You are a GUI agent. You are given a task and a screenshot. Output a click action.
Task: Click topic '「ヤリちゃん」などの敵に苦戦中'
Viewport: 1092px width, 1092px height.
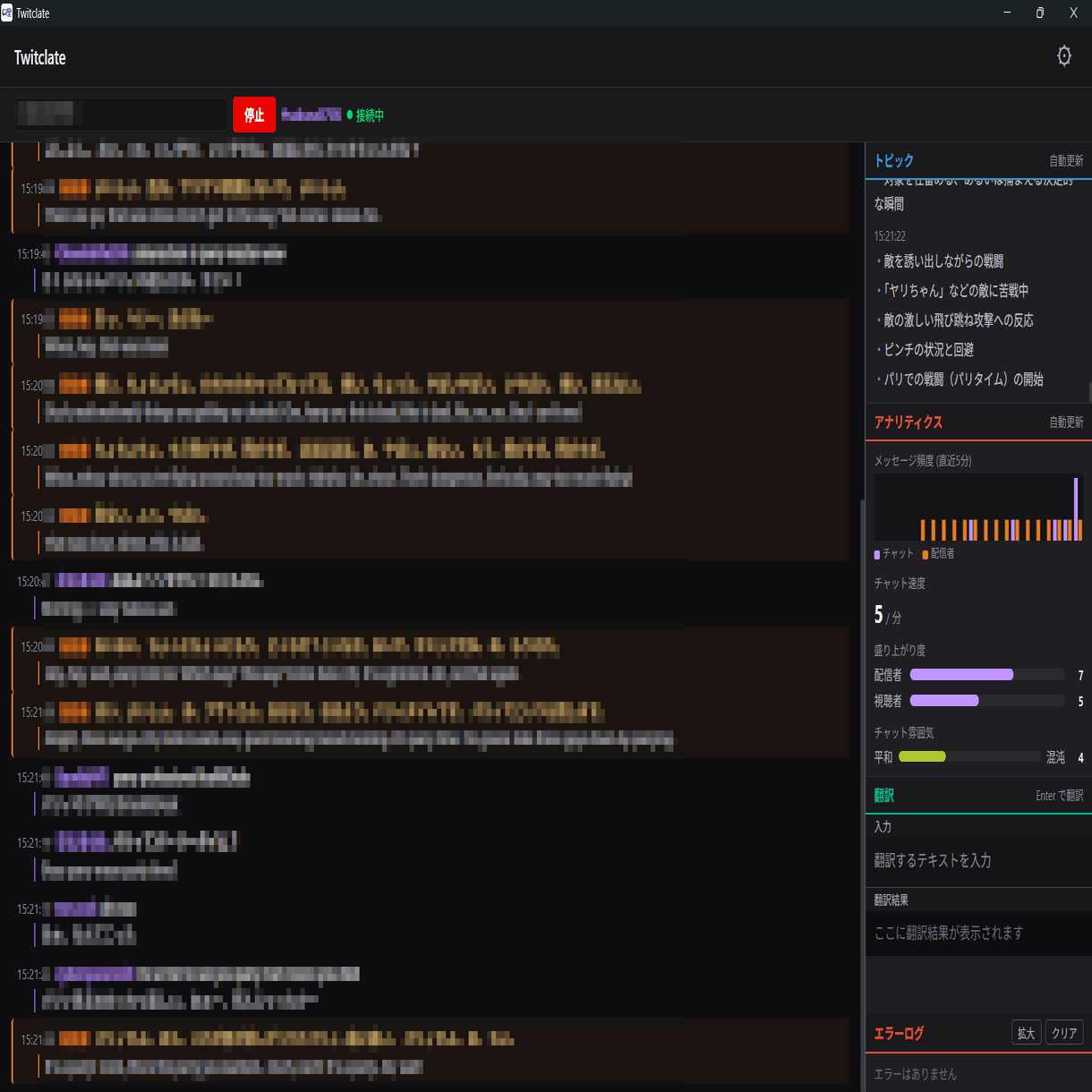coord(954,291)
